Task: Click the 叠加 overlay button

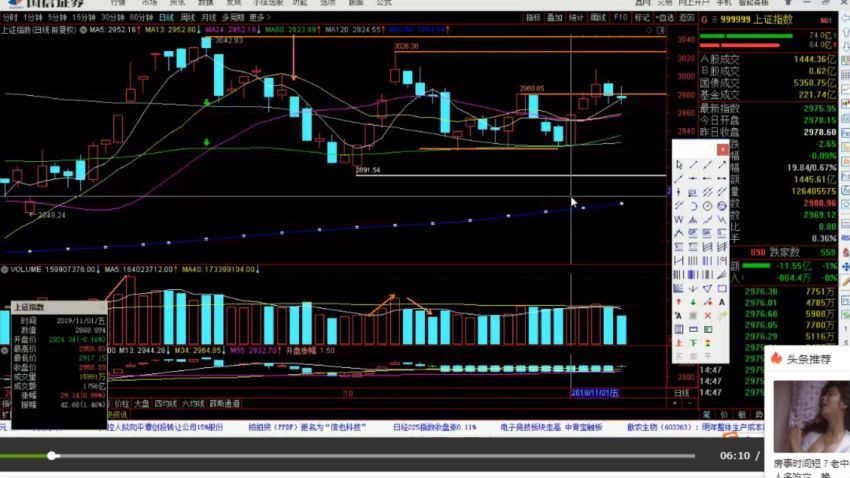Action: click(555, 18)
